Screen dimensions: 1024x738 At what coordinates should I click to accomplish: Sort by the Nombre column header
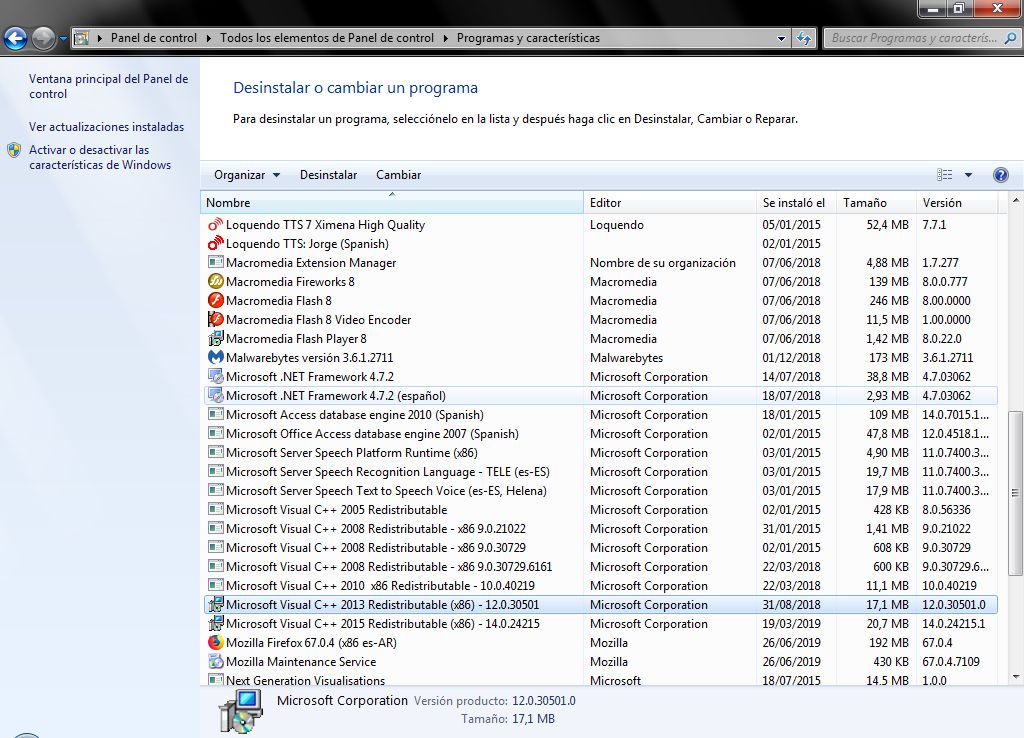(x=392, y=202)
